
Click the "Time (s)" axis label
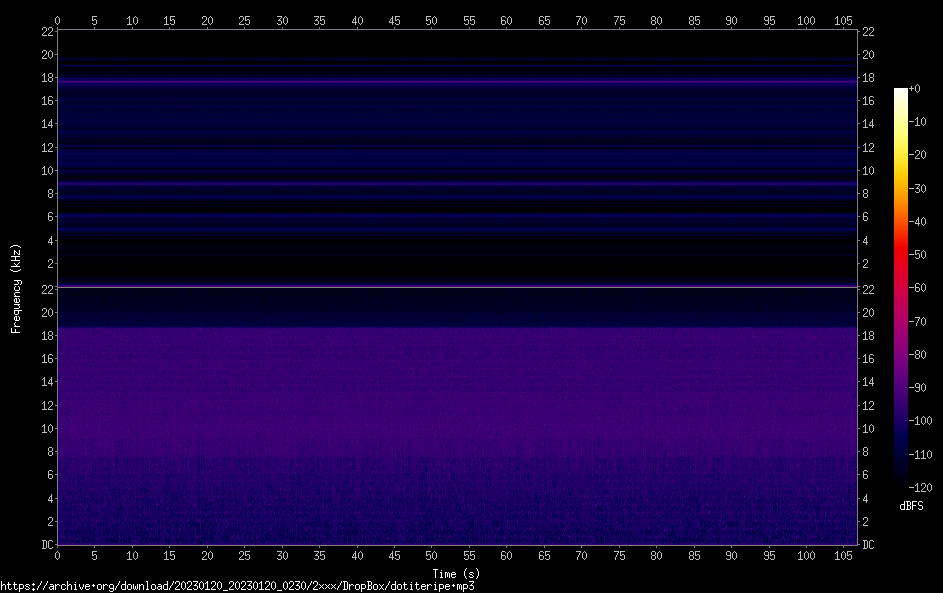pos(456,573)
